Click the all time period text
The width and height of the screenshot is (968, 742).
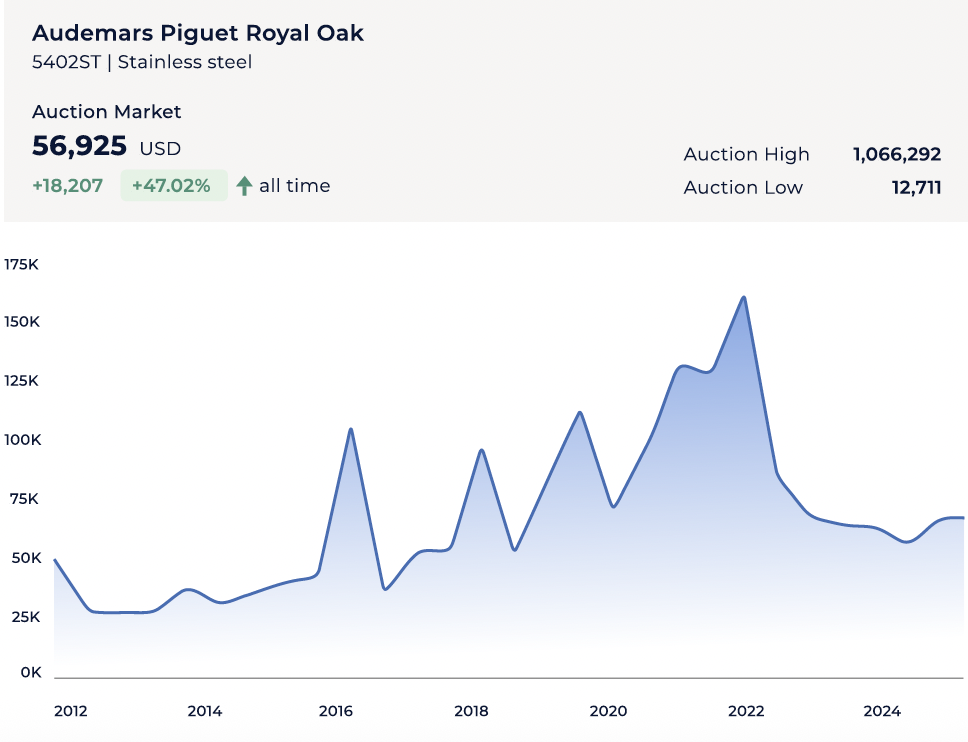tap(294, 186)
